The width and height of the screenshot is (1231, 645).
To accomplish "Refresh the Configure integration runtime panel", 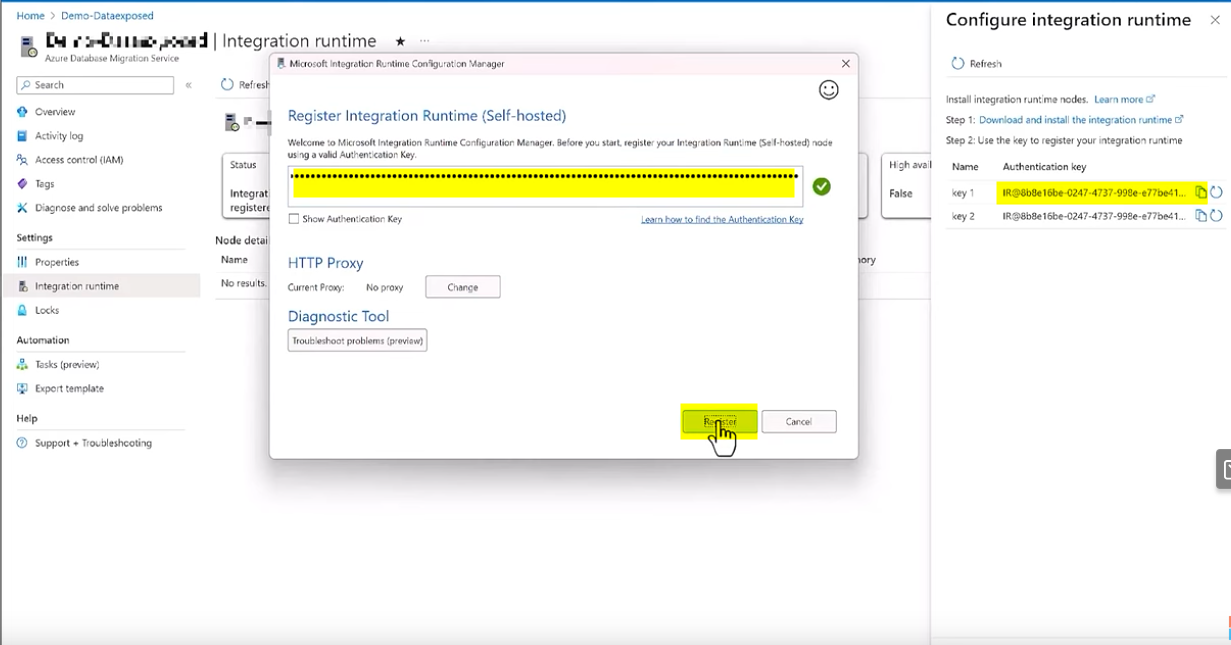I will click(x=976, y=64).
